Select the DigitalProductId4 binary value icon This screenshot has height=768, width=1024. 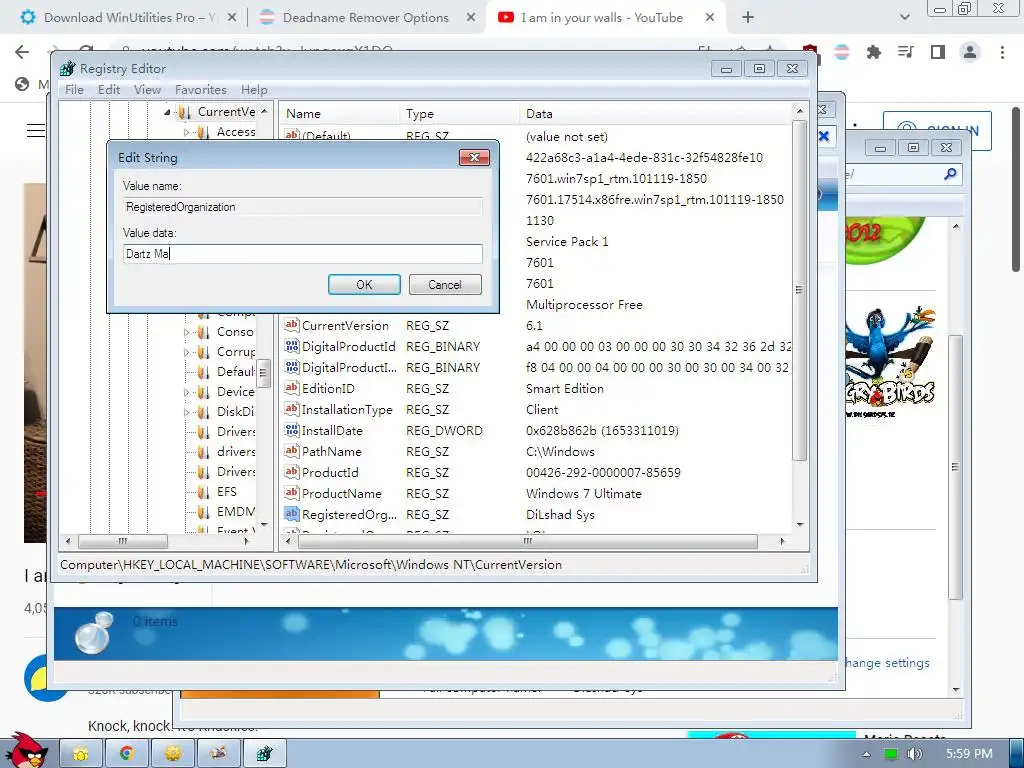(x=291, y=367)
